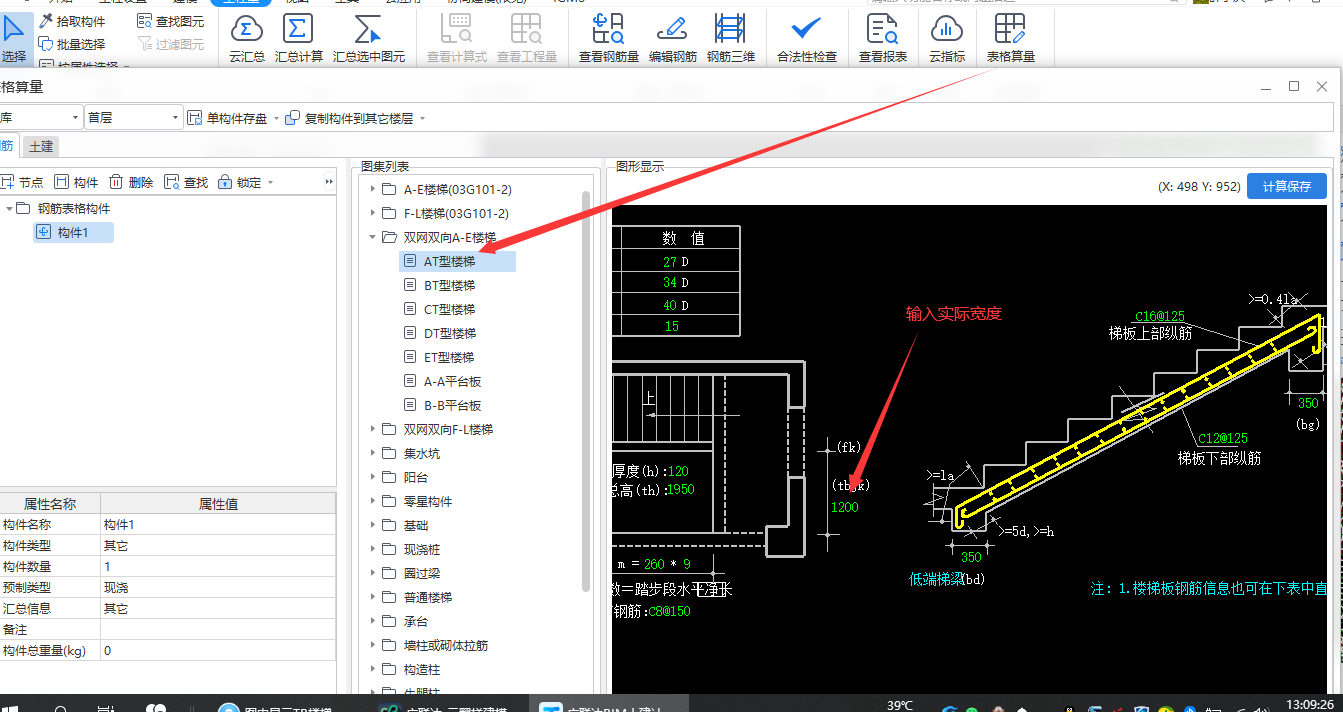Expand the hidden toolbar overflow chevron
Screen dimensions: 1343x712
329,182
